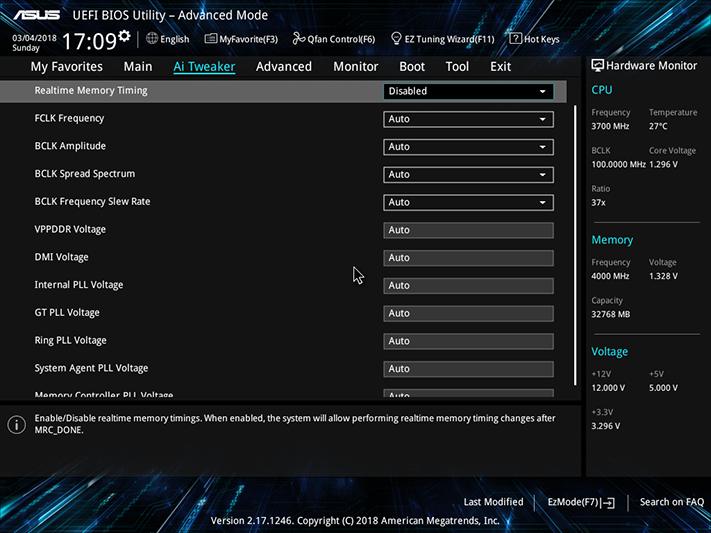The image size is (711, 533).
Task: Click the EzMode exit arrow icon
Action: (x=609, y=503)
